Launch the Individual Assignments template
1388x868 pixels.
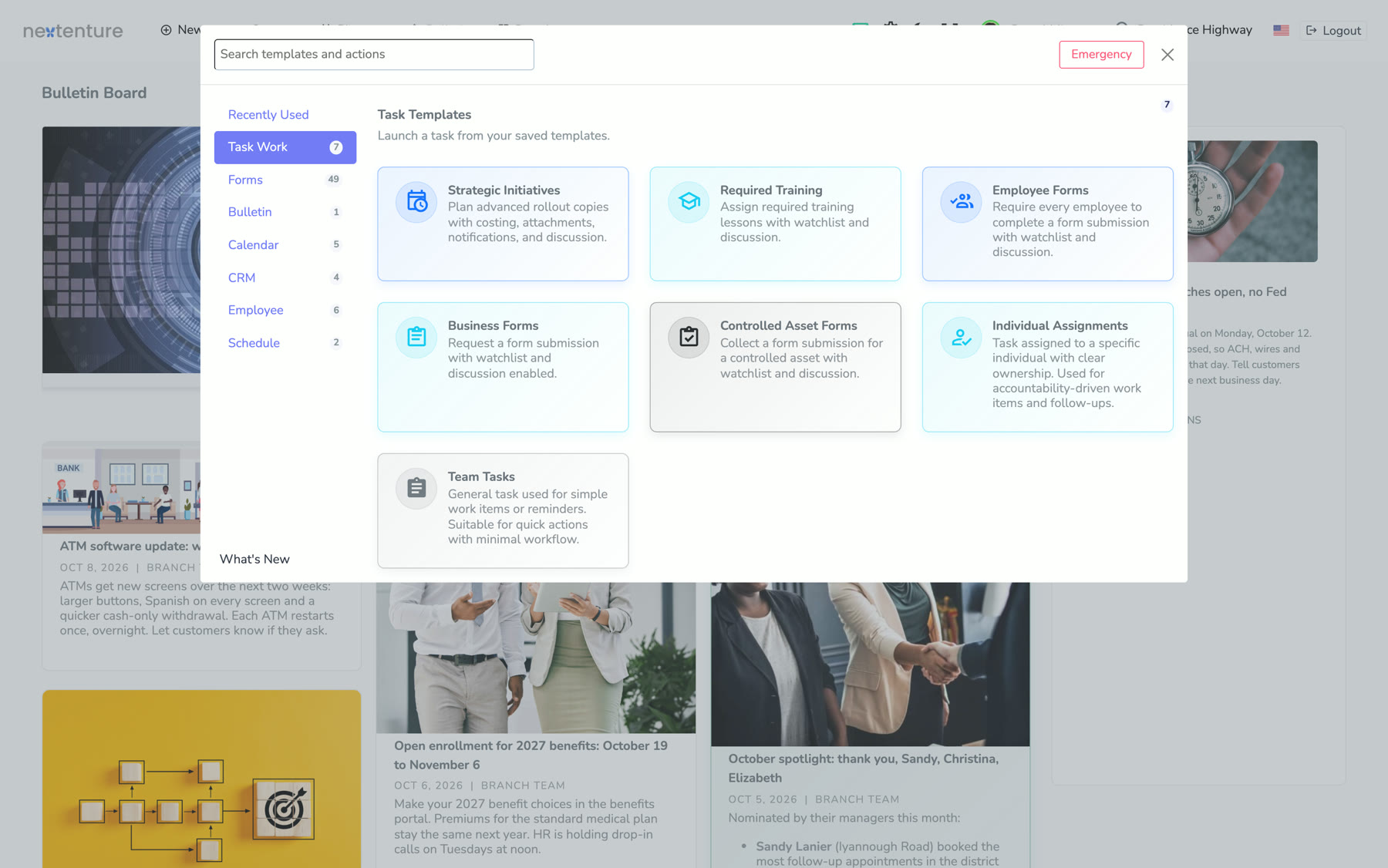[1047, 367]
